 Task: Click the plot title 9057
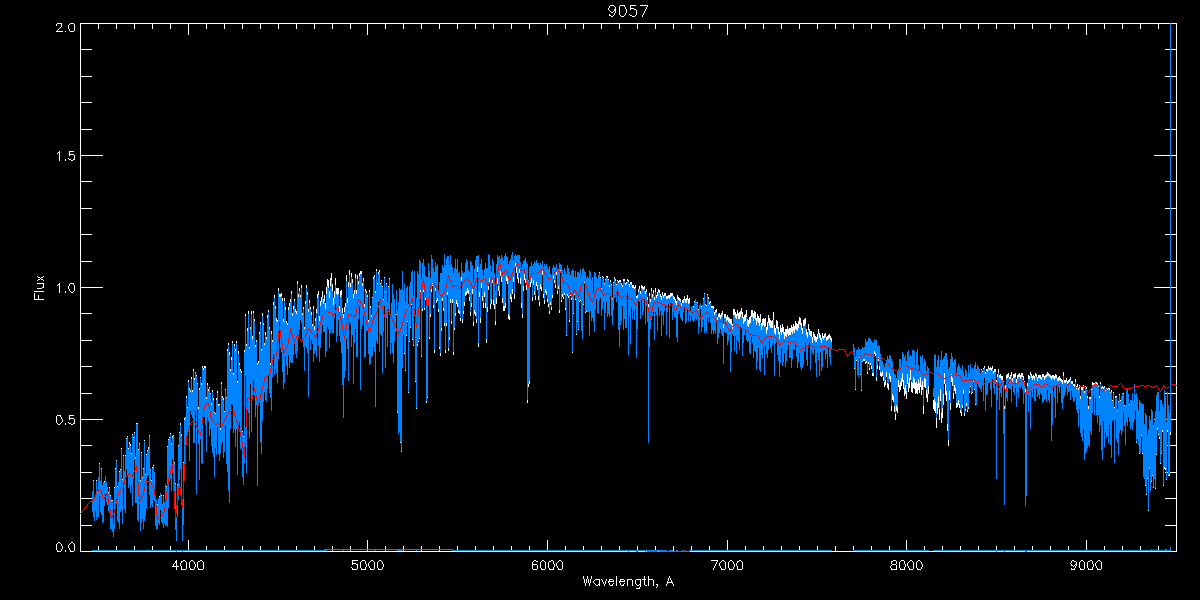coord(627,11)
